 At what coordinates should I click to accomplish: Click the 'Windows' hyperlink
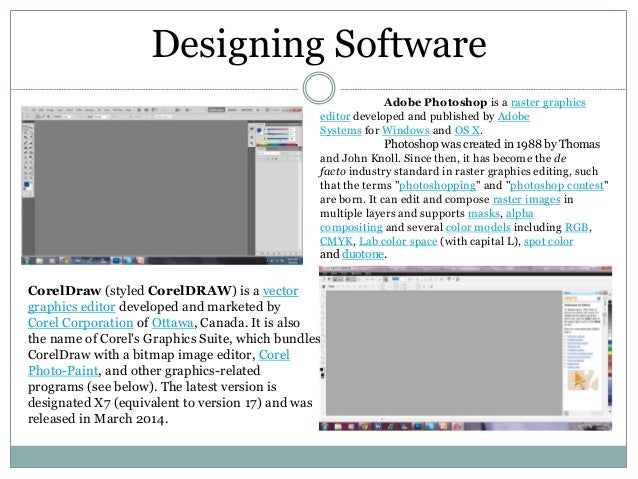tap(406, 131)
